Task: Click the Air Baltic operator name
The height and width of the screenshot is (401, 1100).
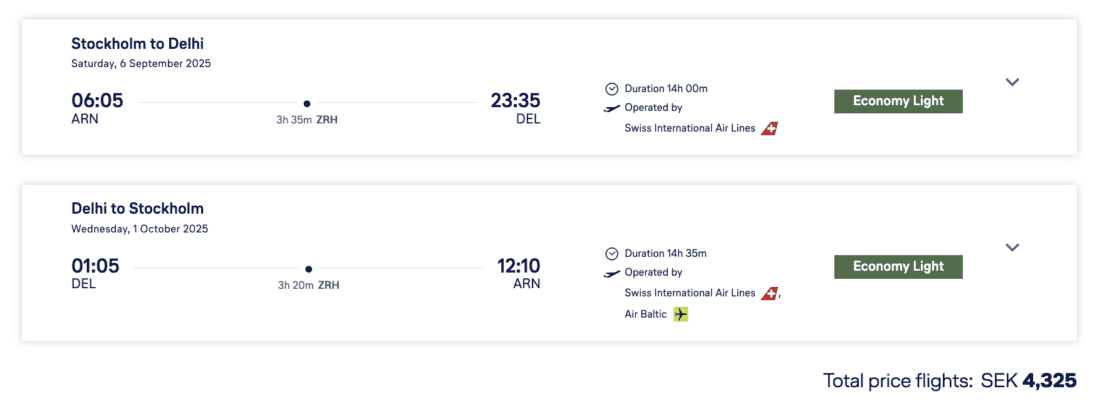Action: coord(646,314)
